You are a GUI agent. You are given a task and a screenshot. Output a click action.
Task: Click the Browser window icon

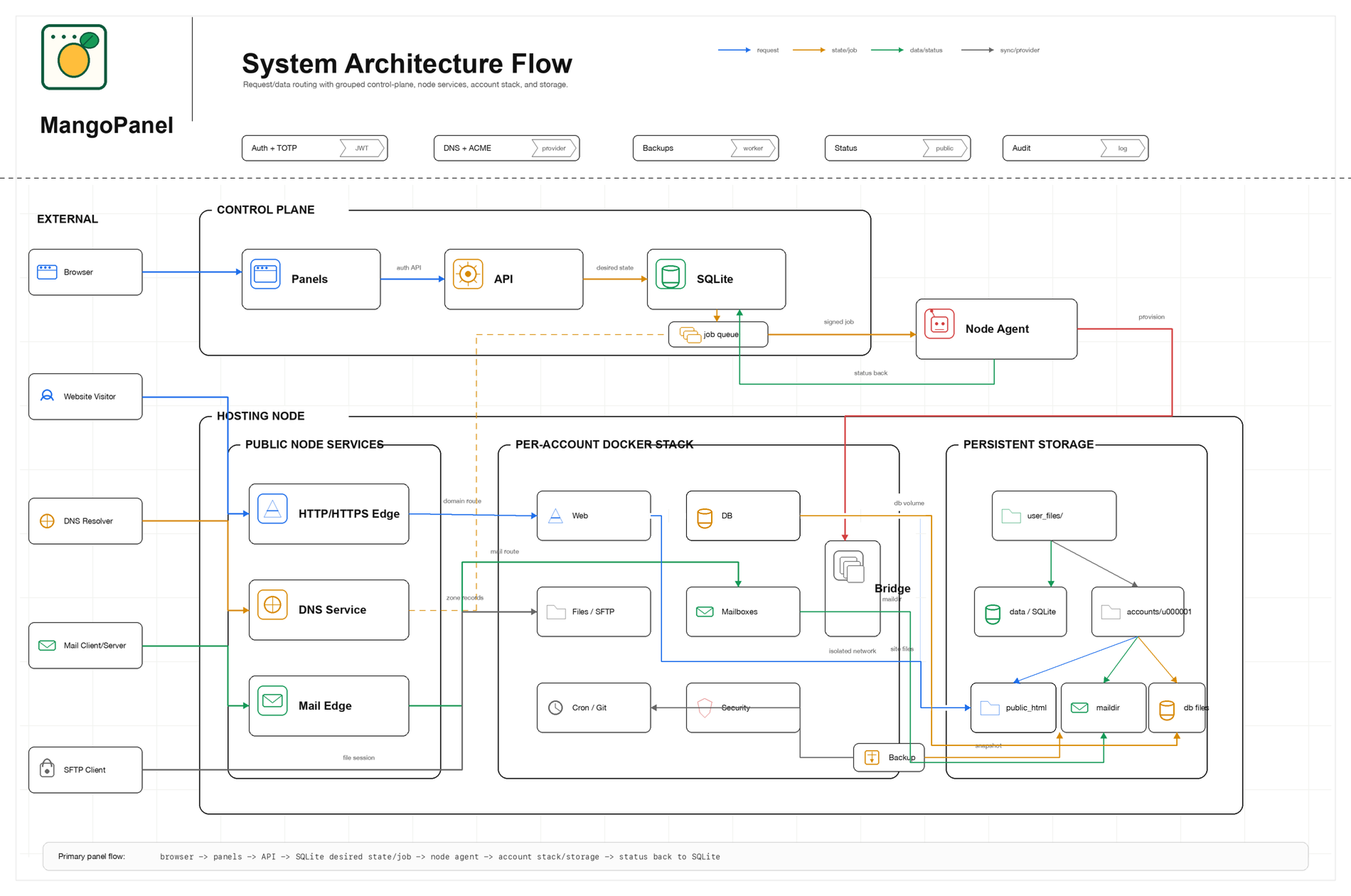[47, 272]
